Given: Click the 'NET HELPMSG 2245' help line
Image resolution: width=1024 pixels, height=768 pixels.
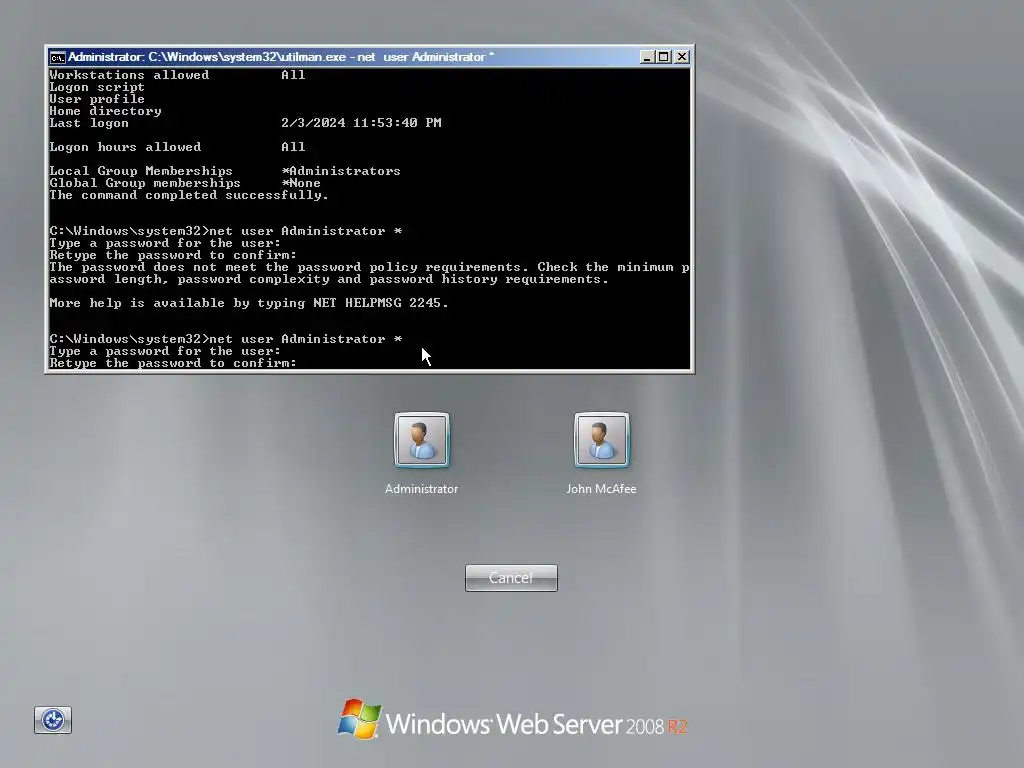Looking at the screenshot, I should tap(249, 303).
